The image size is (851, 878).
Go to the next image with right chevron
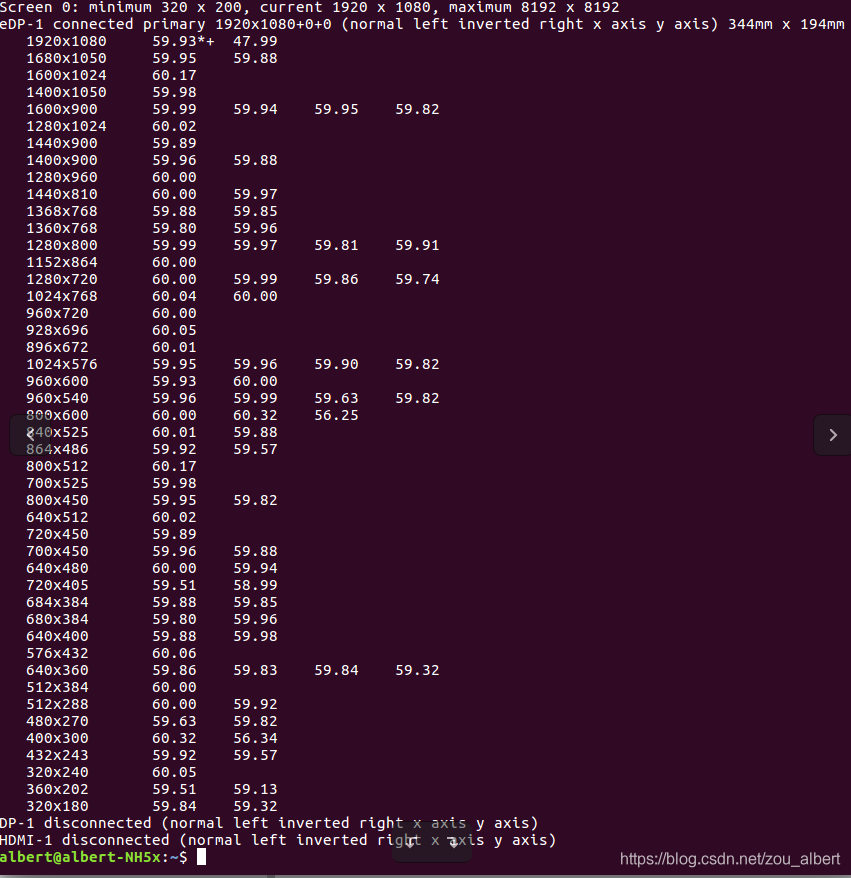click(833, 435)
